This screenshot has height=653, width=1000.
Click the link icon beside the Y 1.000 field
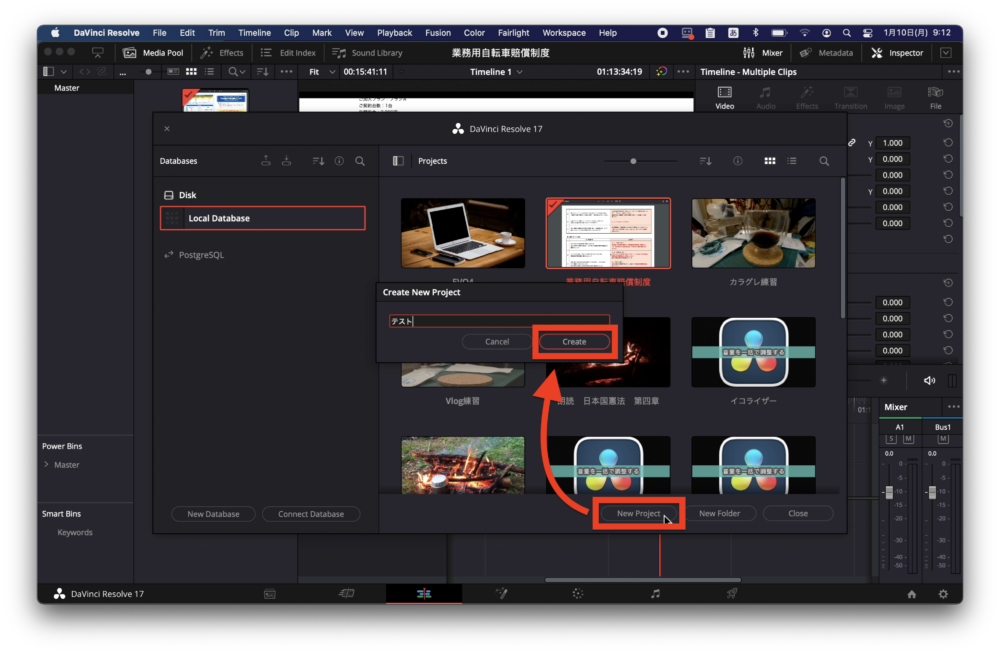852,142
